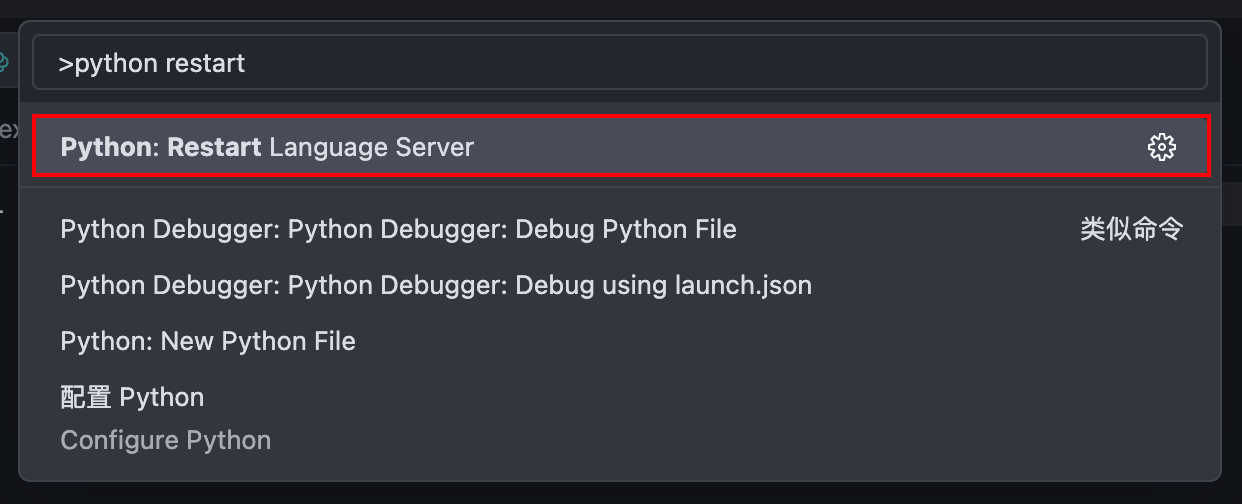Click the 'python restart' text in the input
Viewport: 1242px width, 504px height.
click(160, 64)
